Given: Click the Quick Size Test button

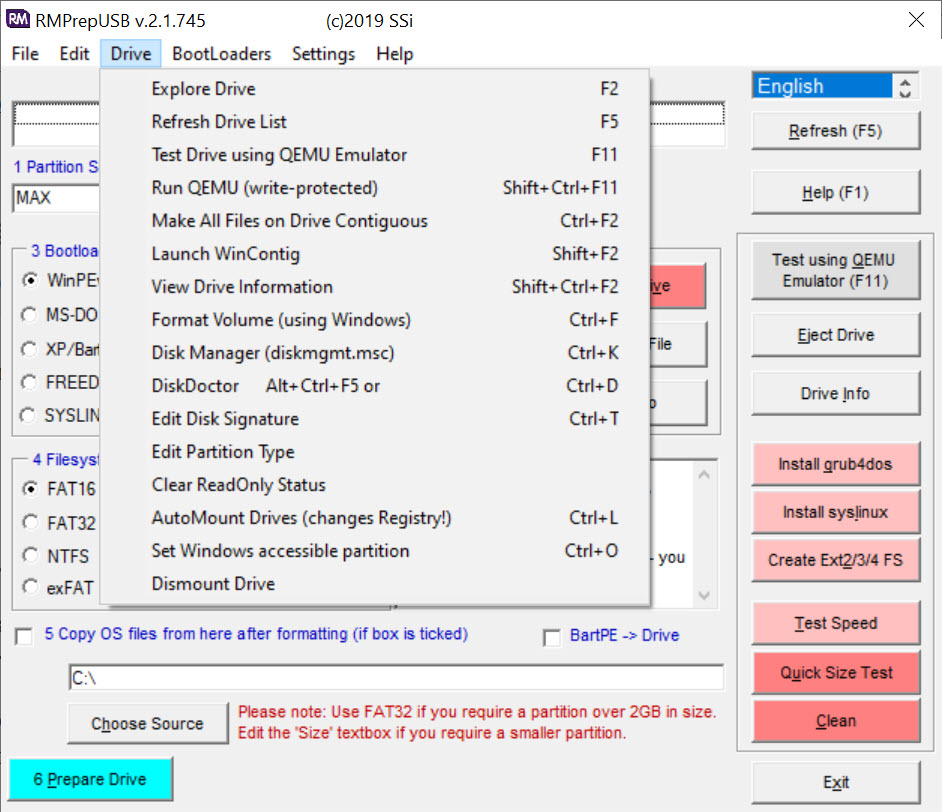Looking at the screenshot, I should click(836, 672).
